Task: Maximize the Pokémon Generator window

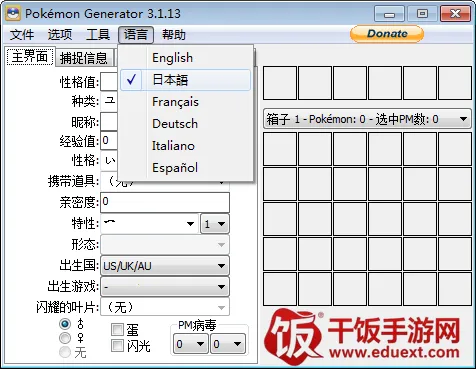Action: [x=422, y=14]
